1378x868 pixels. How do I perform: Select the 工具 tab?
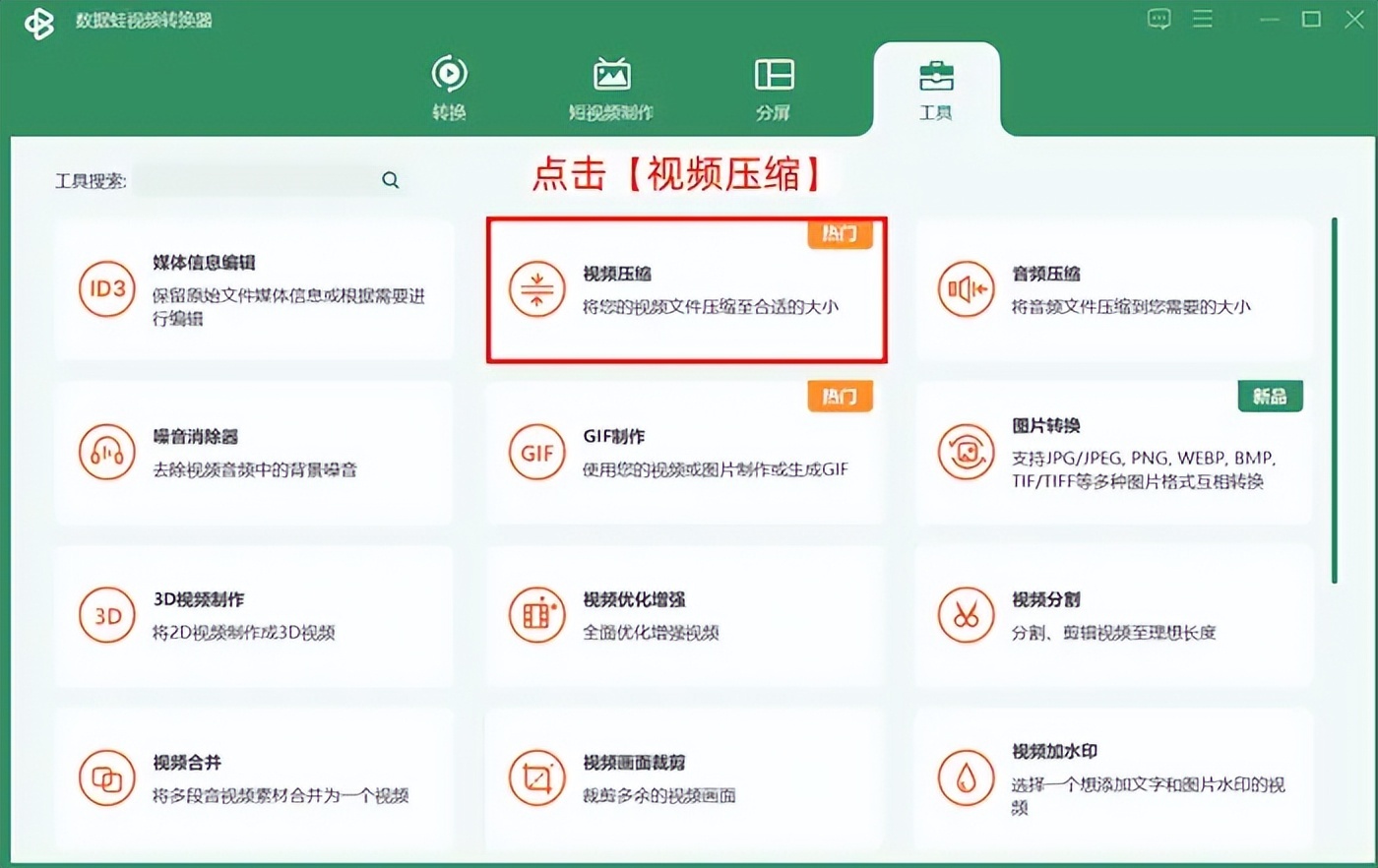936,89
